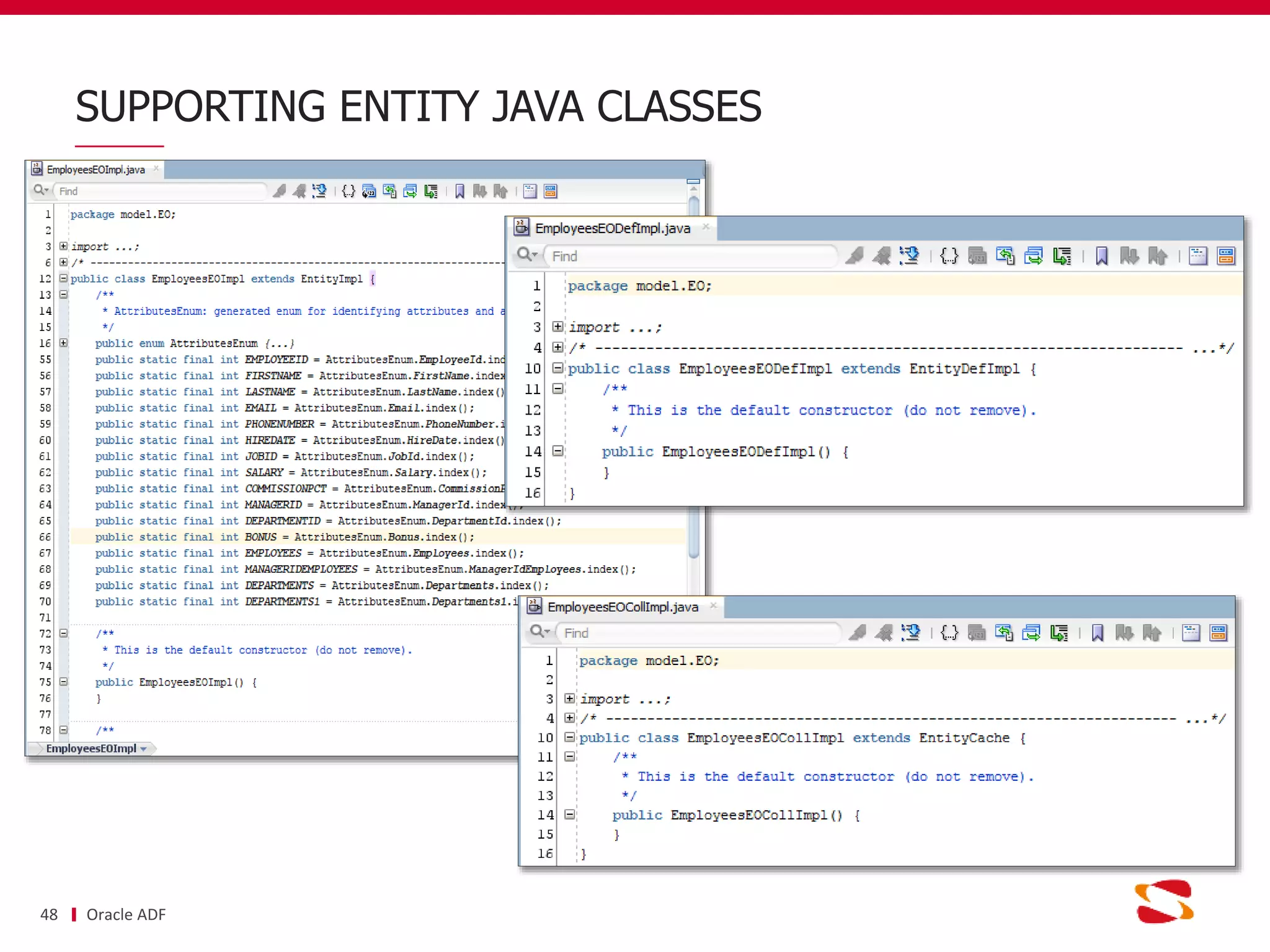Click curly braces icon in EmployeesEODefImpl.java toolbar
Image resolution: width=1270 pixels, height=952 pixels.
coord(949,255)
